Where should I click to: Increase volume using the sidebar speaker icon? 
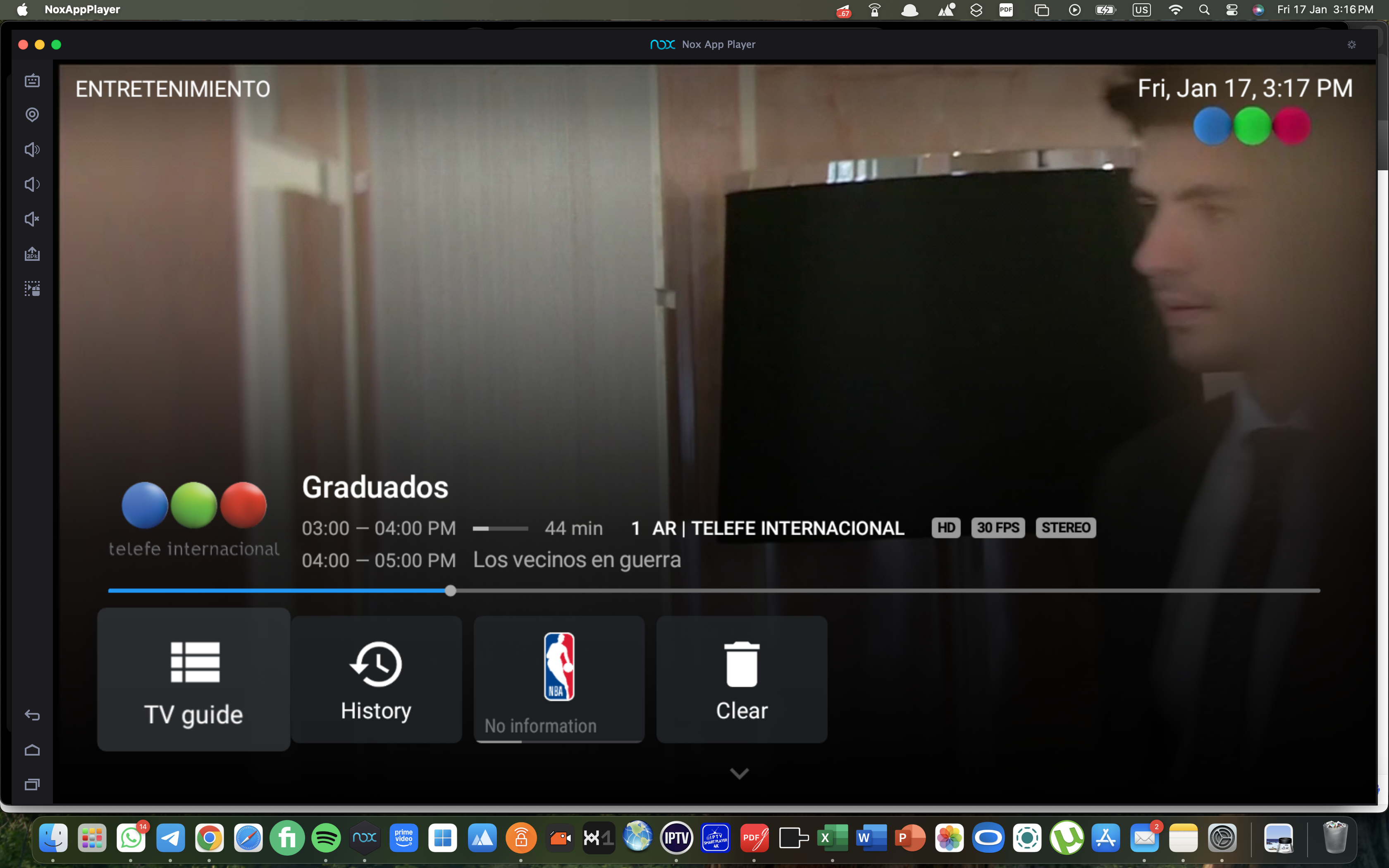tap(32, 149)
